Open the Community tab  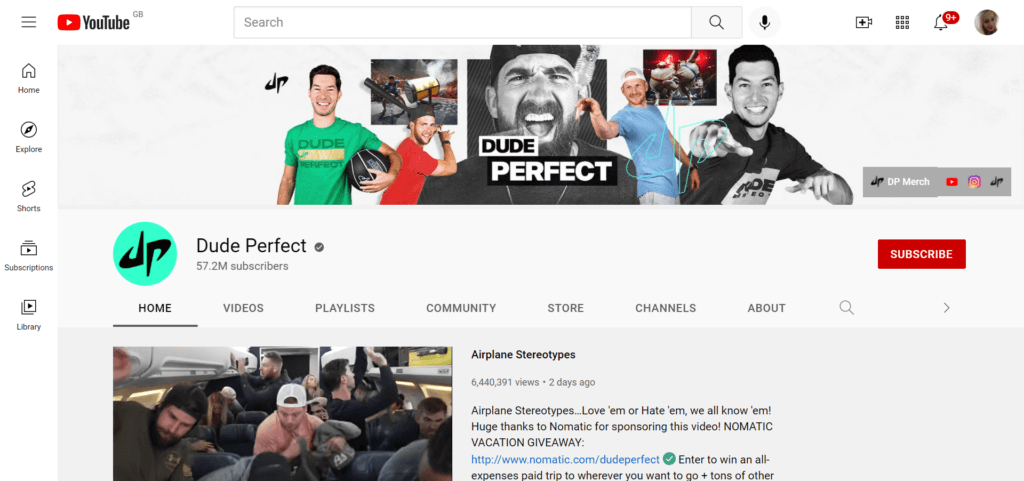(x=460, y=308)
